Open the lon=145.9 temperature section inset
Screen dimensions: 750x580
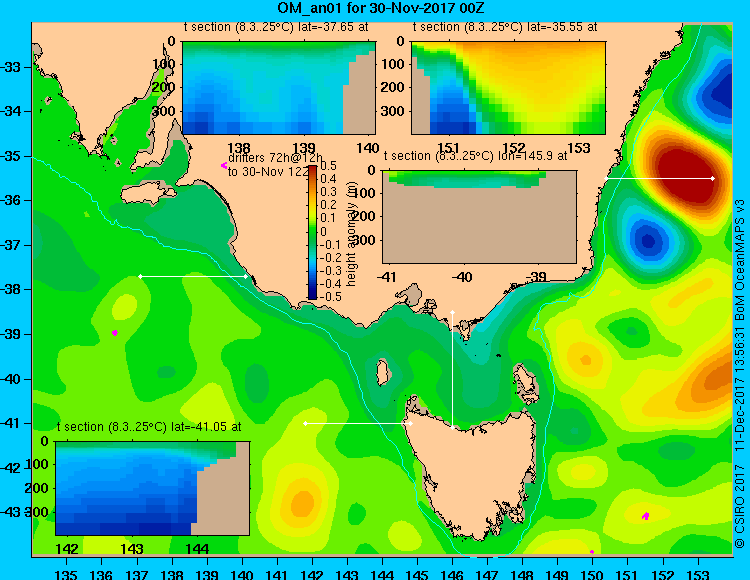pyautogui.click(x=479, y=217)
